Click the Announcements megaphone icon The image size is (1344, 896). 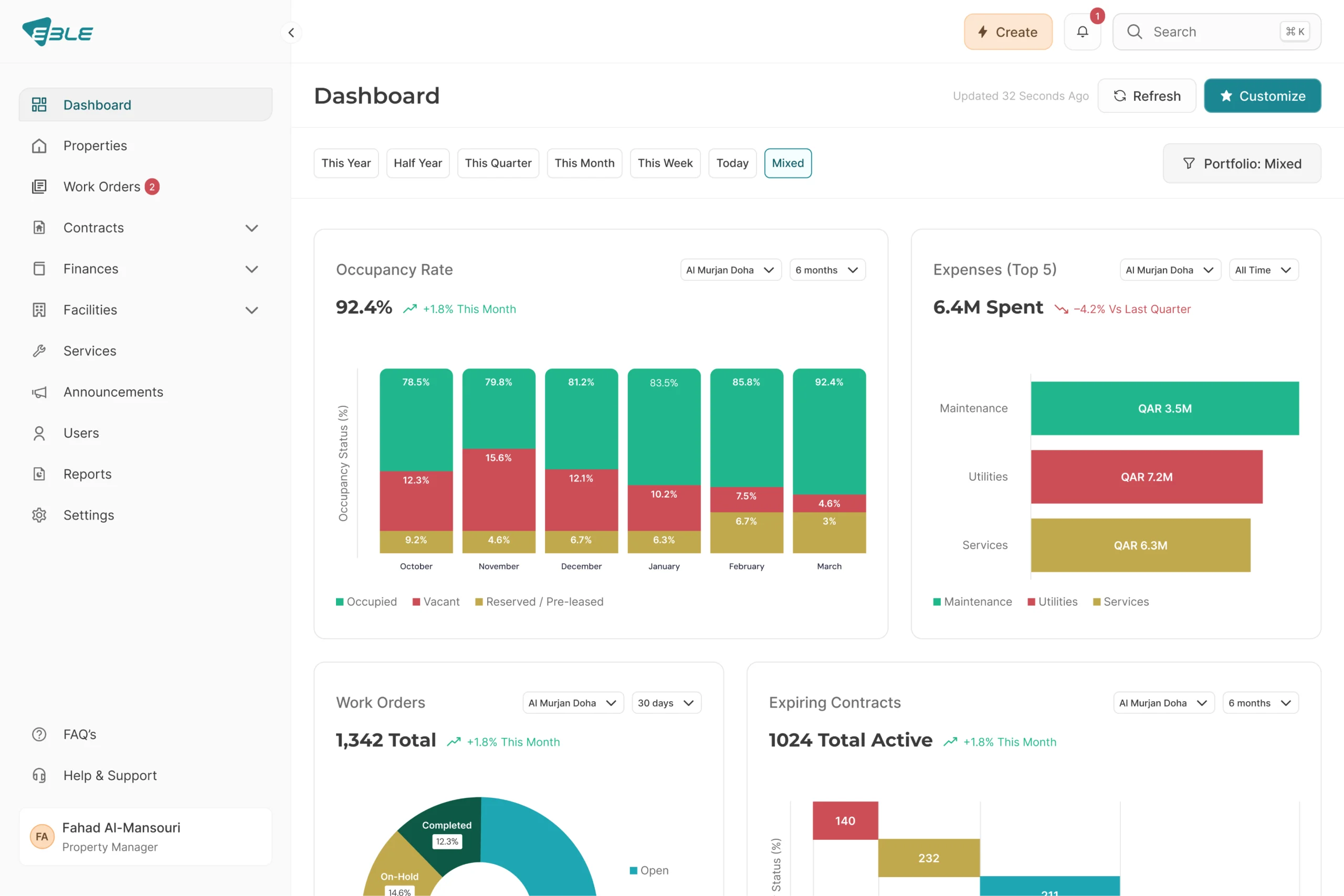coord(39,392)
